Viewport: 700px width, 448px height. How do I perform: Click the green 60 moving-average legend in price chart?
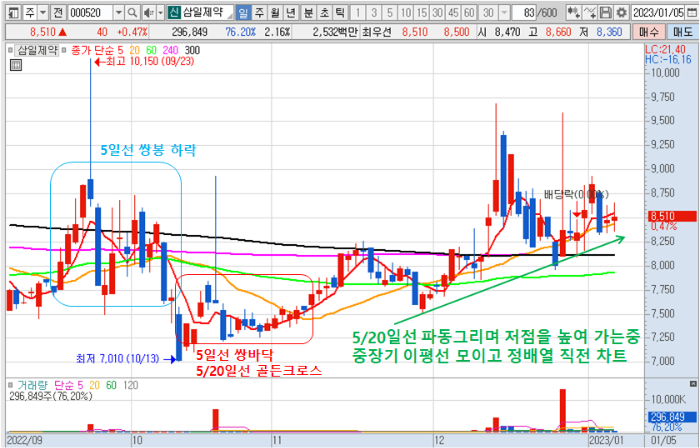151,50
